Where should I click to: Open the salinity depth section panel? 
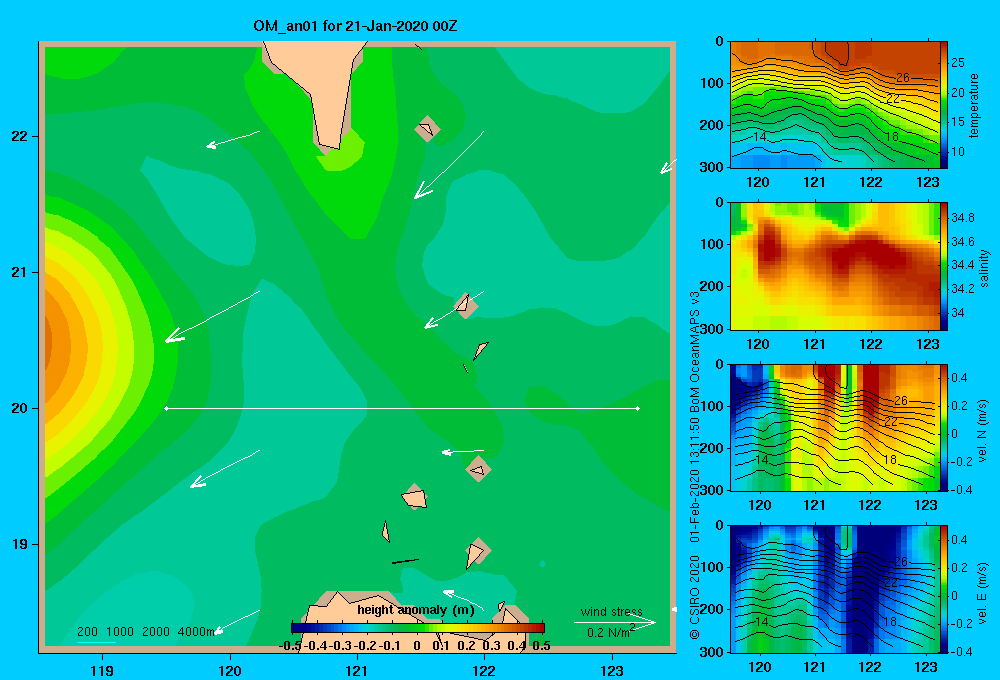pyautogui.click(x=835, y=266)
